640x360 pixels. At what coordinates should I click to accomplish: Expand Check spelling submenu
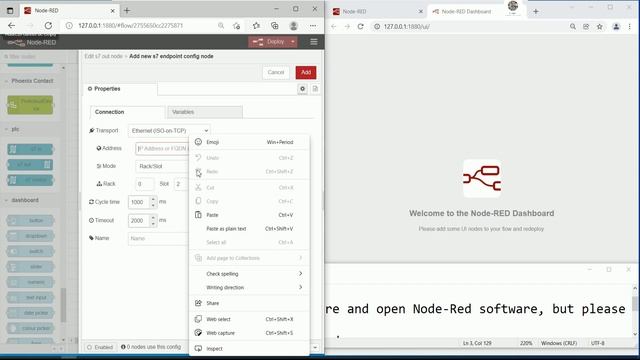[249, 273]
